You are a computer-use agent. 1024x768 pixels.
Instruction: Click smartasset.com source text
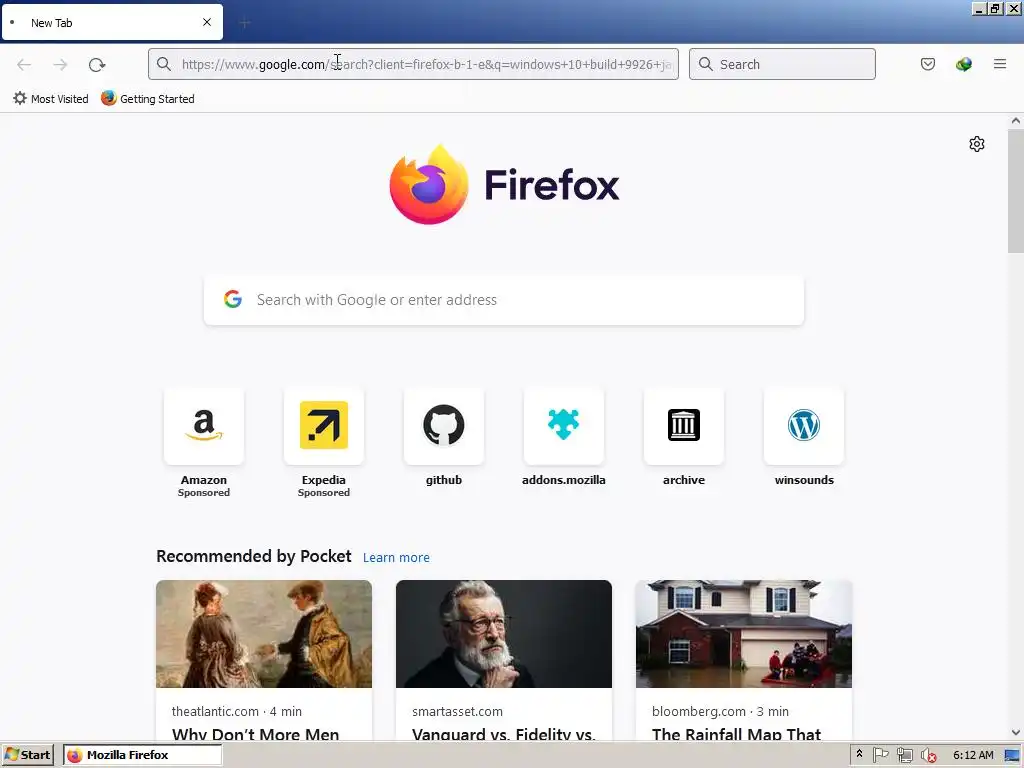tap(457, 711)
